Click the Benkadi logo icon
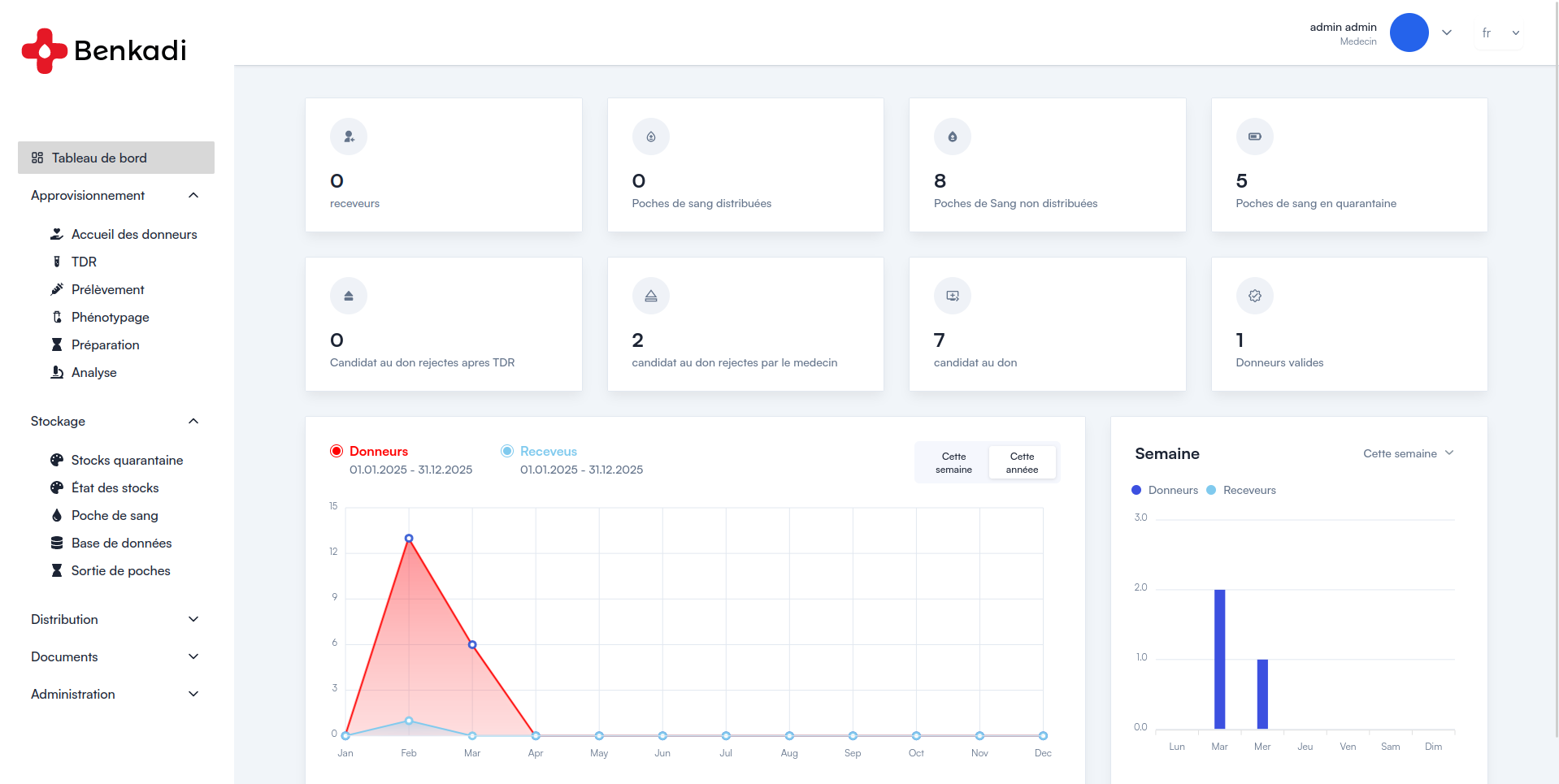The height and width of the screenshot is (784, 1559). click(x=44, y=50)
